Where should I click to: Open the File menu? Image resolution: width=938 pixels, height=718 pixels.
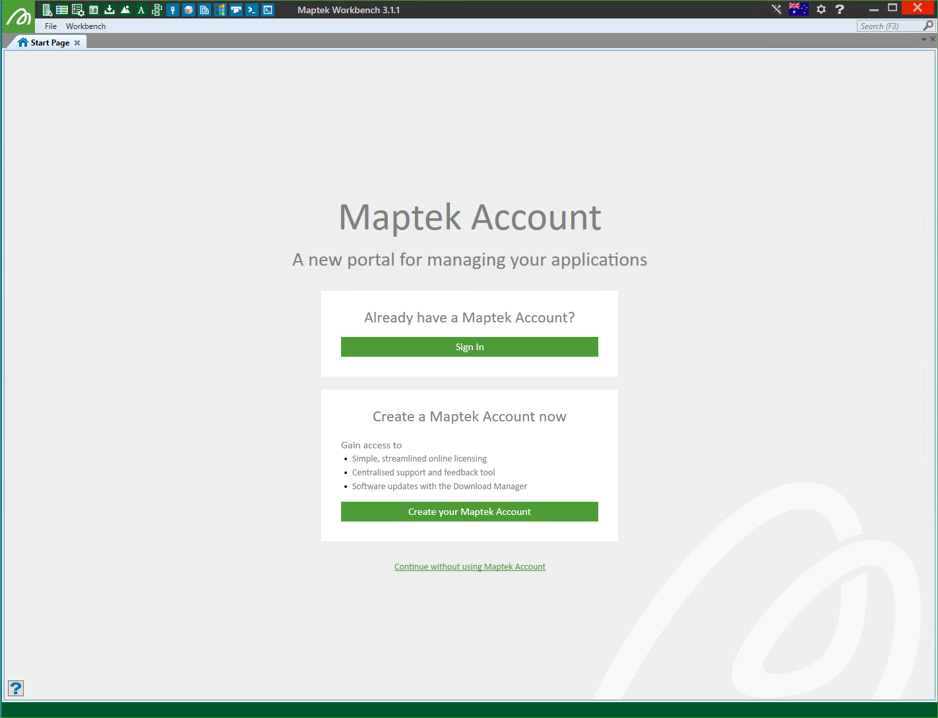50,26
